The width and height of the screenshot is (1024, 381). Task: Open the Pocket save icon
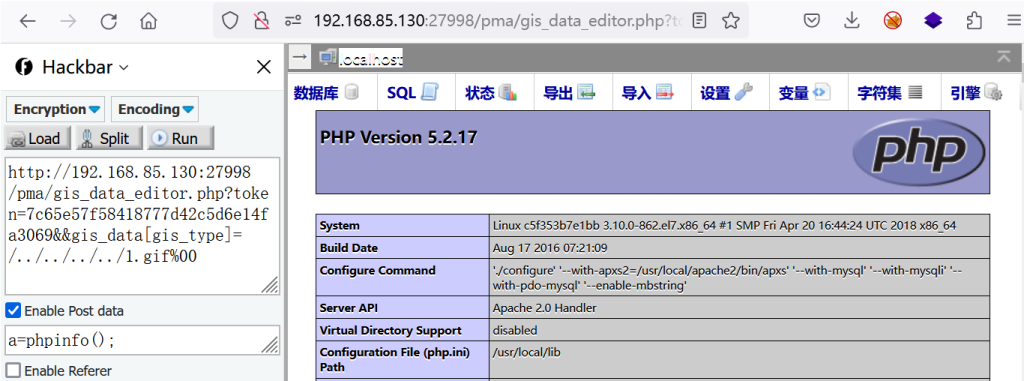coord(811,21)
